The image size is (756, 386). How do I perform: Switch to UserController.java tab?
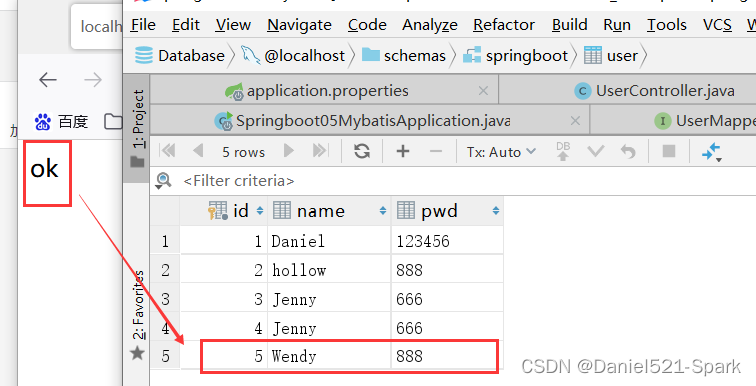coord(655,91)
